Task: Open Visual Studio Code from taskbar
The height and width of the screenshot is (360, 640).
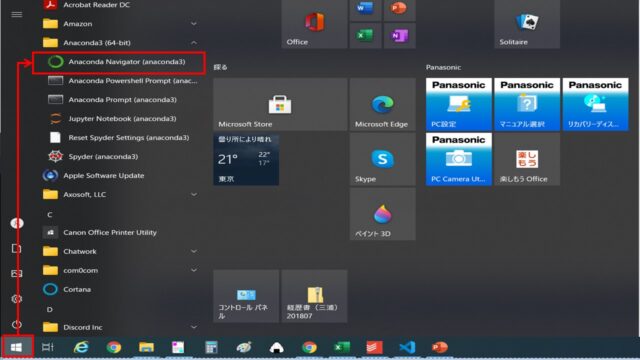Action: click(x=407, y=347)
